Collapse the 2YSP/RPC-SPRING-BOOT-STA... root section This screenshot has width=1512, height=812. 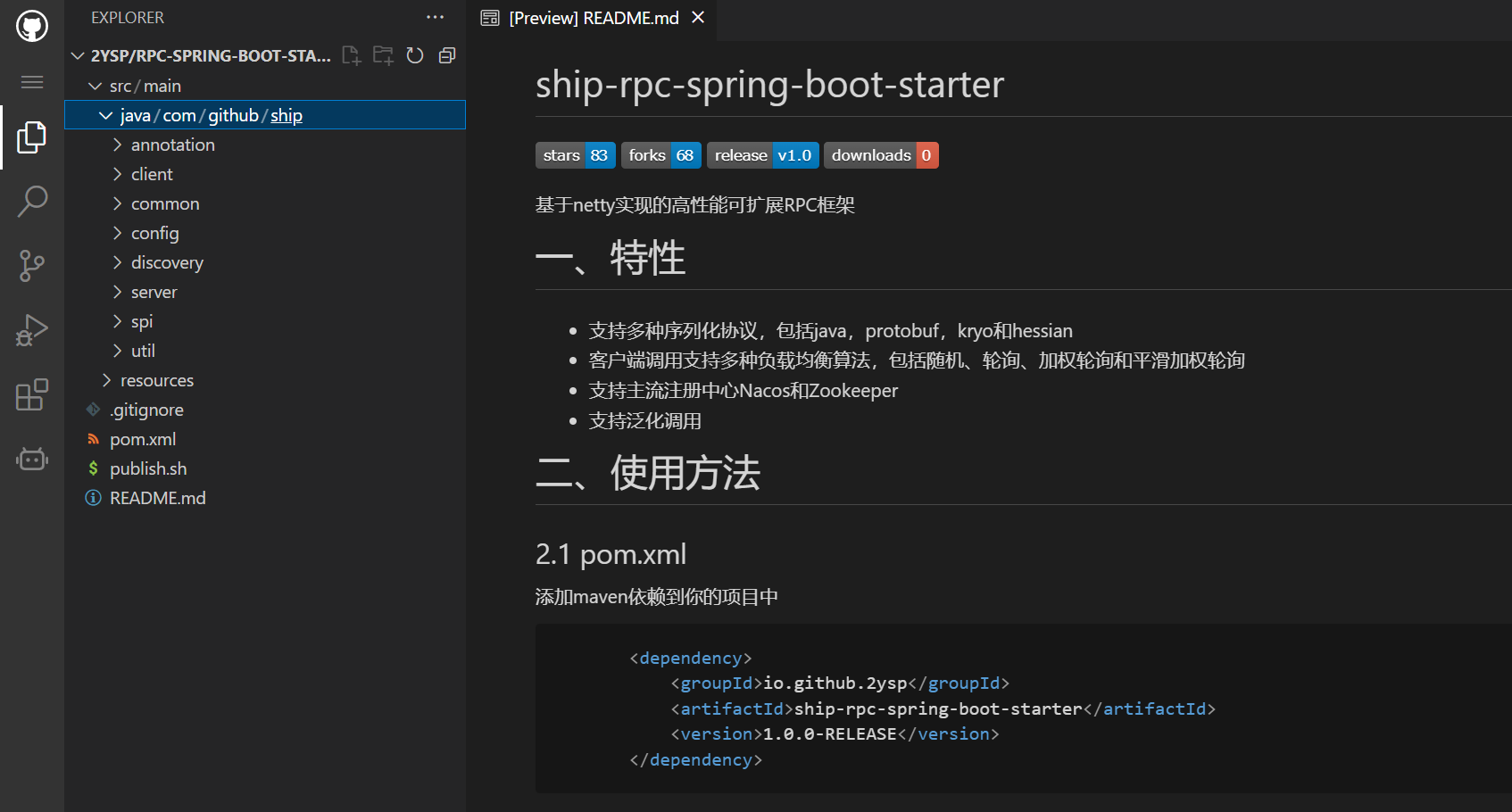[x=79, y=55]
